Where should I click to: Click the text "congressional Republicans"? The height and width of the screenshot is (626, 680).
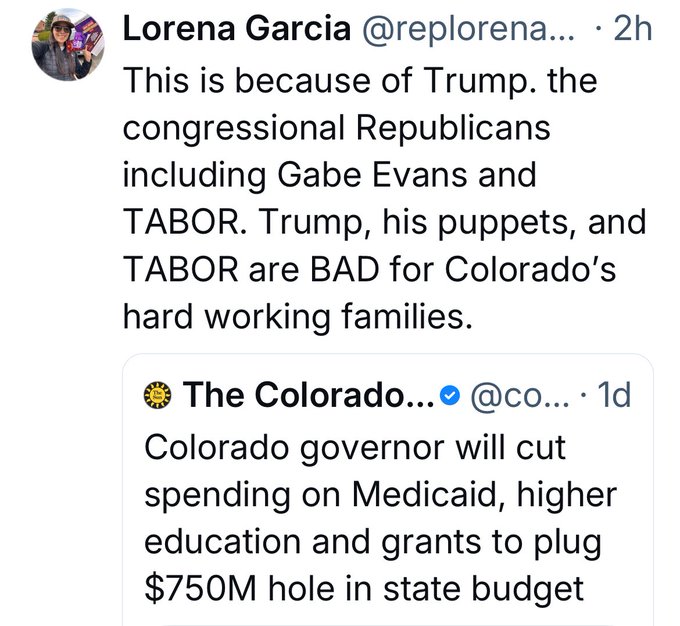tap(335, 129)
